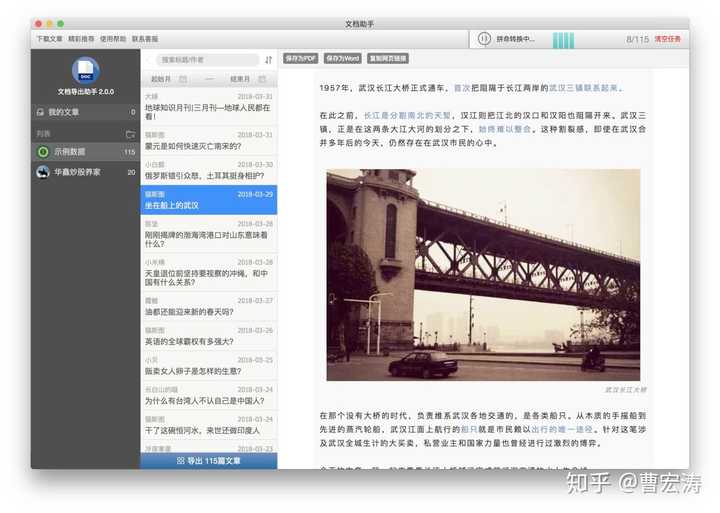720x513 pixels.
Task: Select 示例数据 list in sidebar
Action: click(x=85, y=152)
